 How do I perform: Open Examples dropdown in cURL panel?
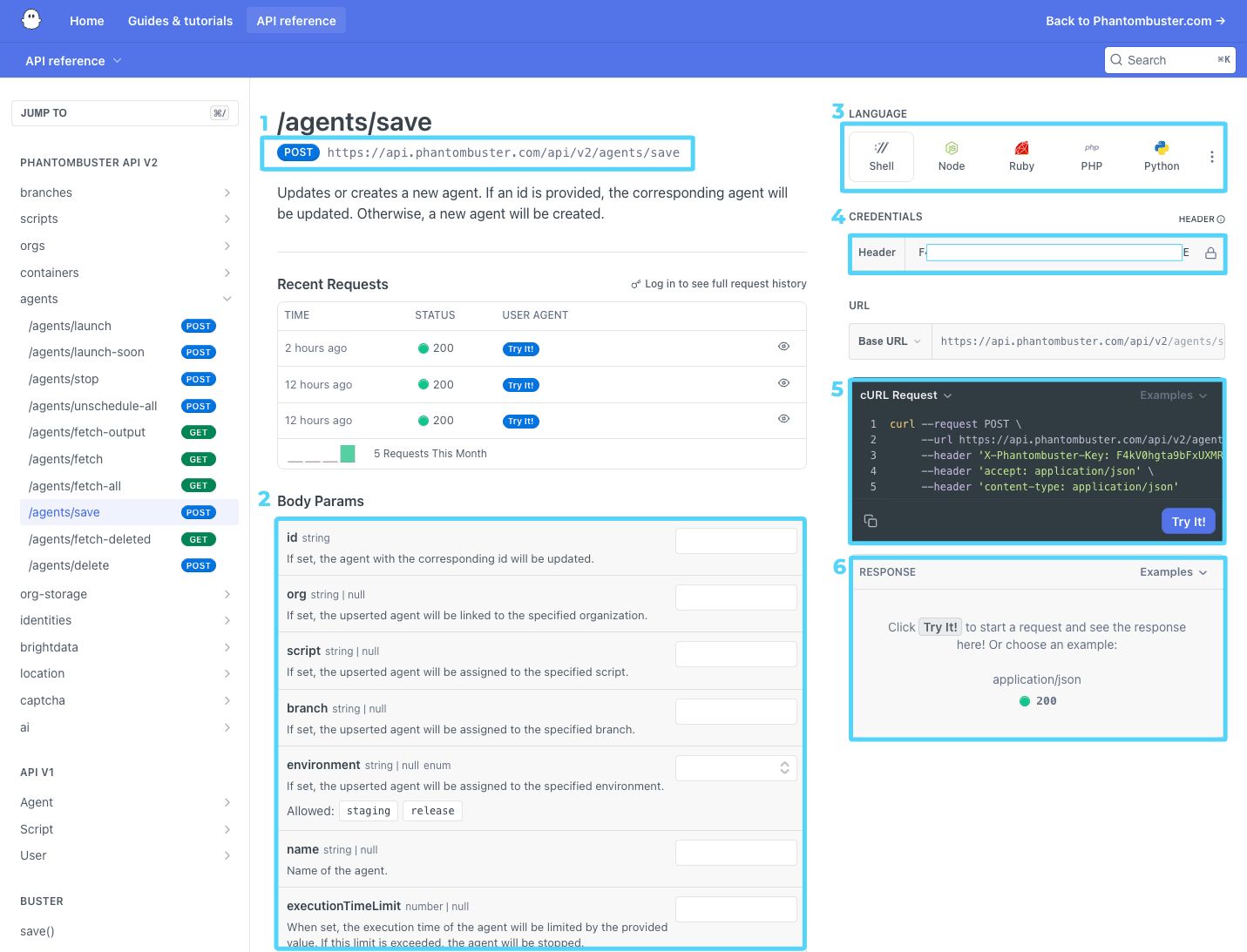[1174, 395]
